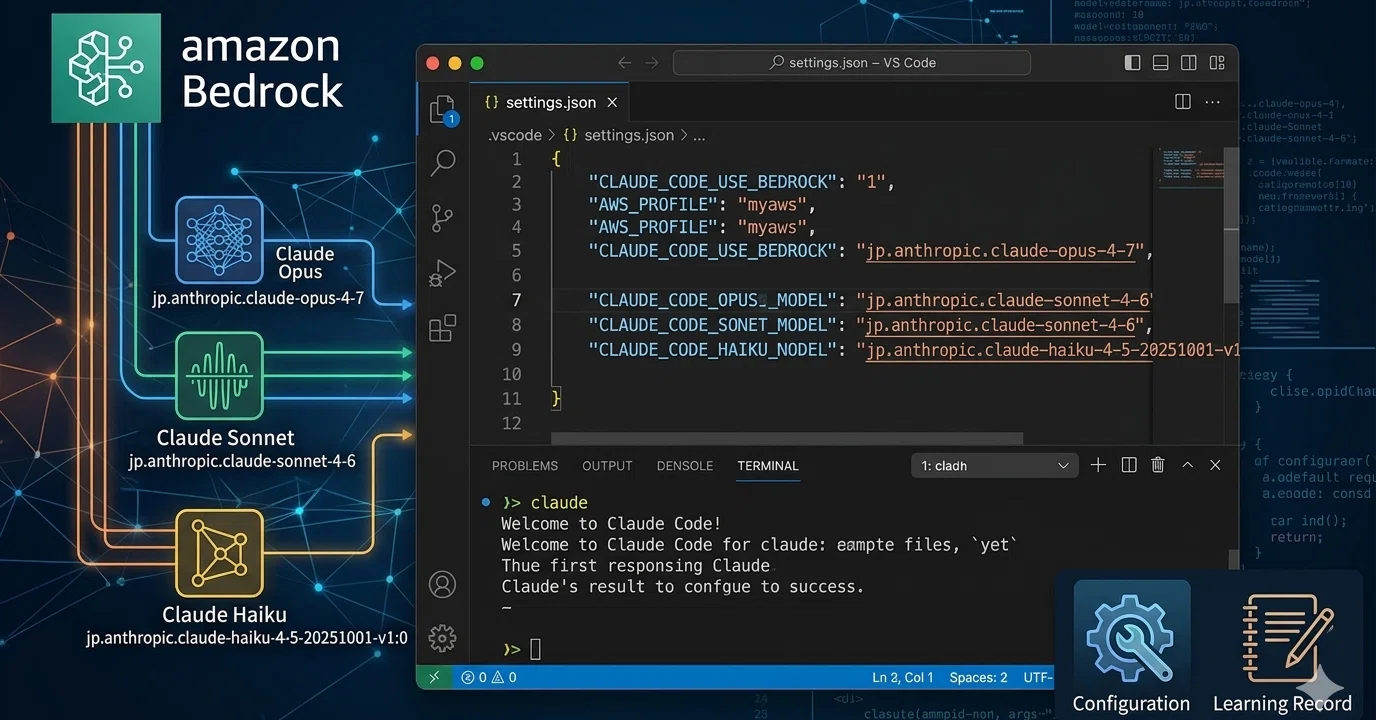Go forward with the right arrow
Viewport: 1376px width, 720px height.
[x=652, y=62]
